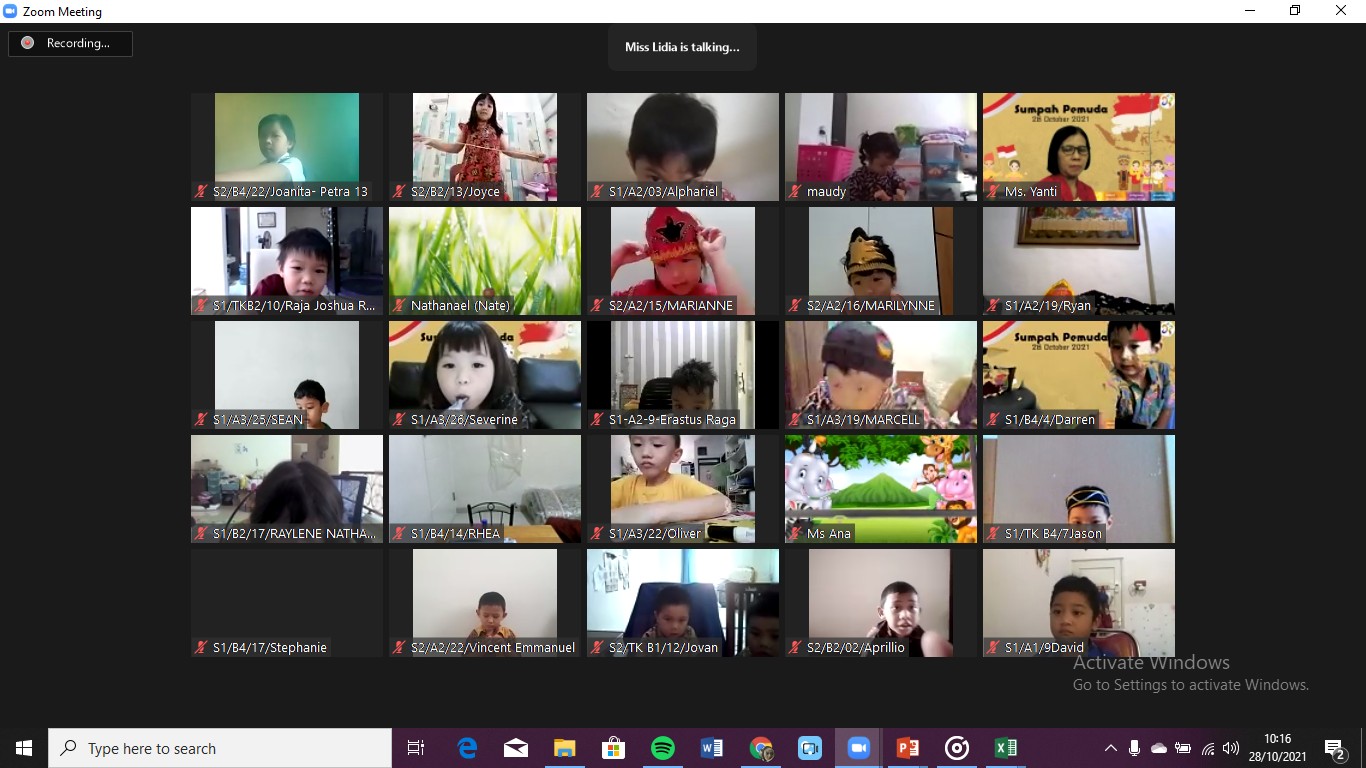Expand the hidden system tray icons

coord(1110,748)
